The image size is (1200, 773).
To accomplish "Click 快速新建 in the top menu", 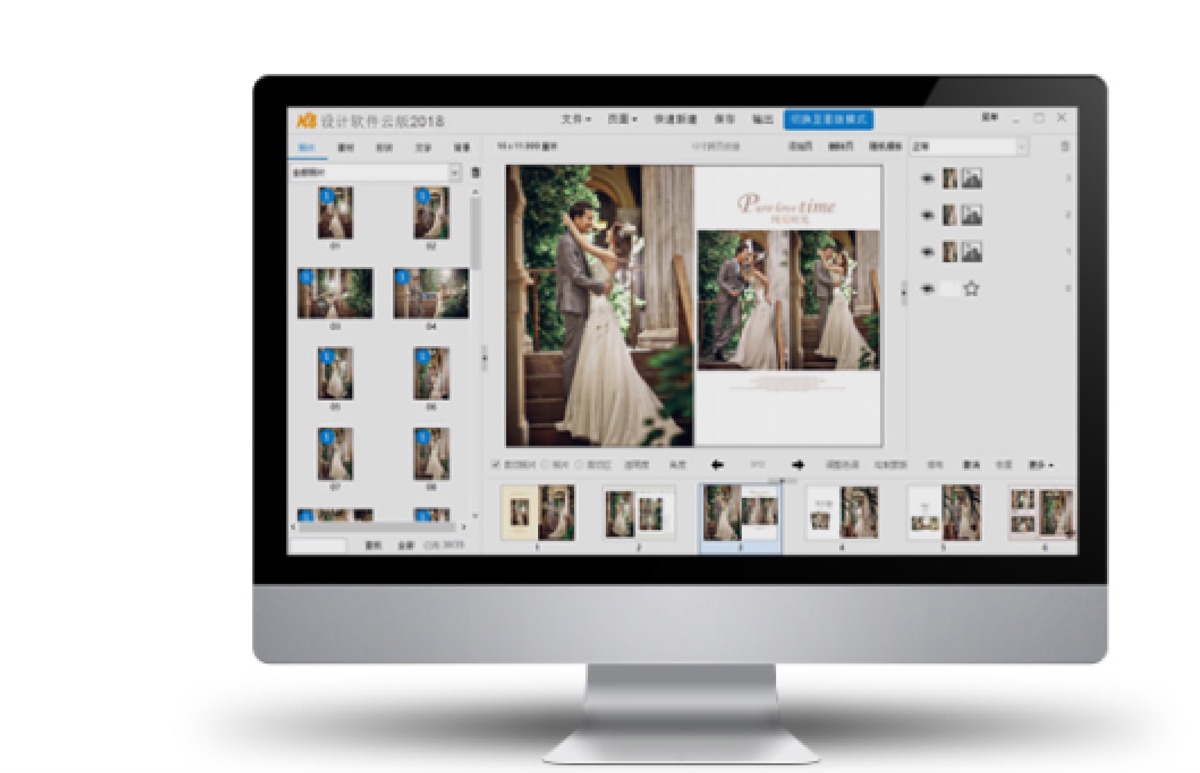I will 676,119.
